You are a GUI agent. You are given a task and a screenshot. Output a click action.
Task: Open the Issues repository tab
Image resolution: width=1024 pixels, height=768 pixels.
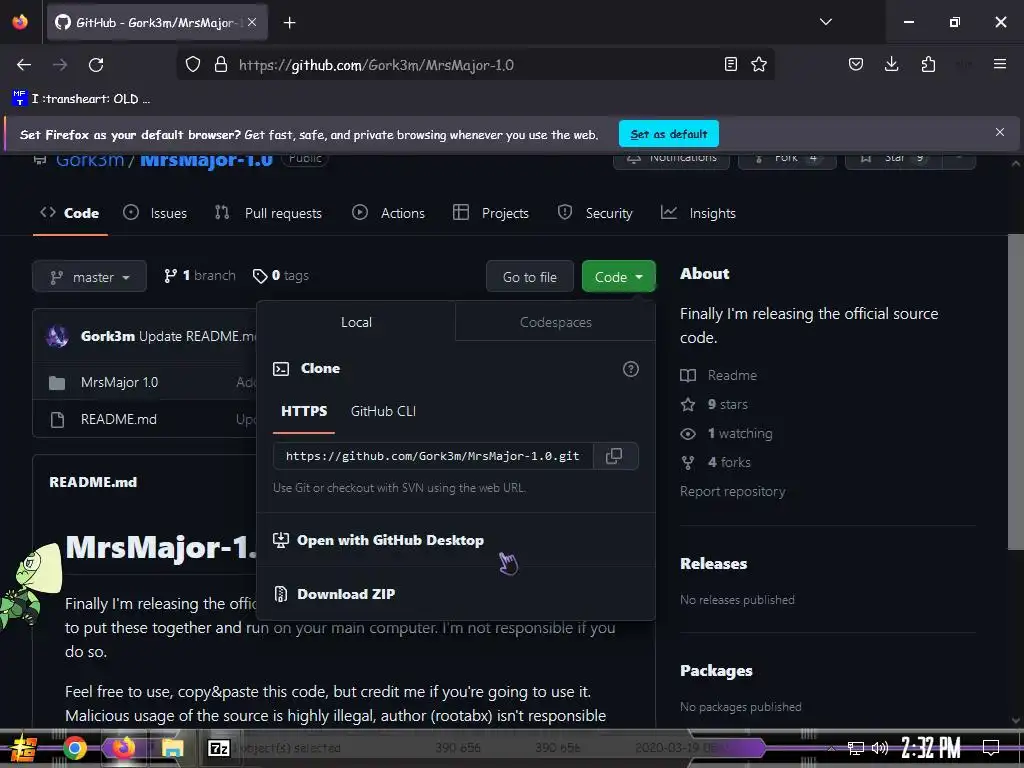click(x=155, y=213)
